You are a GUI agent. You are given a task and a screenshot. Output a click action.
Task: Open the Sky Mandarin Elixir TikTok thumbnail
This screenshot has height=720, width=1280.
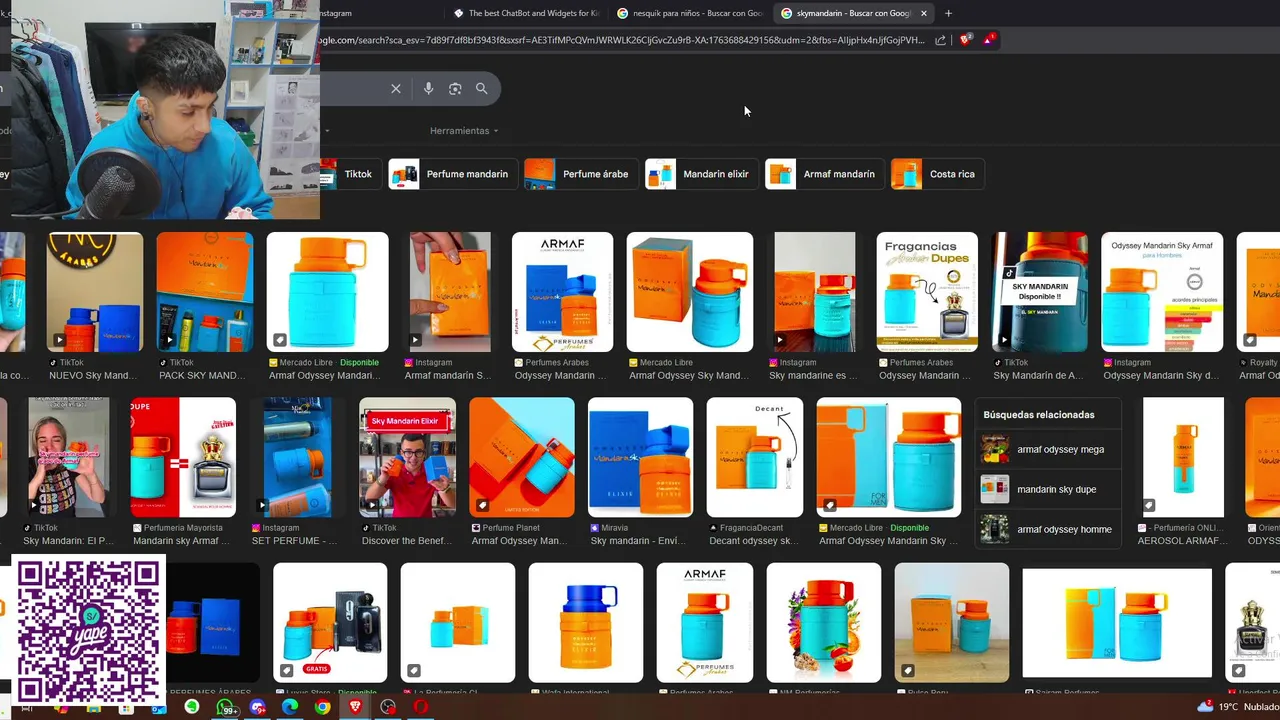[407, 457]
